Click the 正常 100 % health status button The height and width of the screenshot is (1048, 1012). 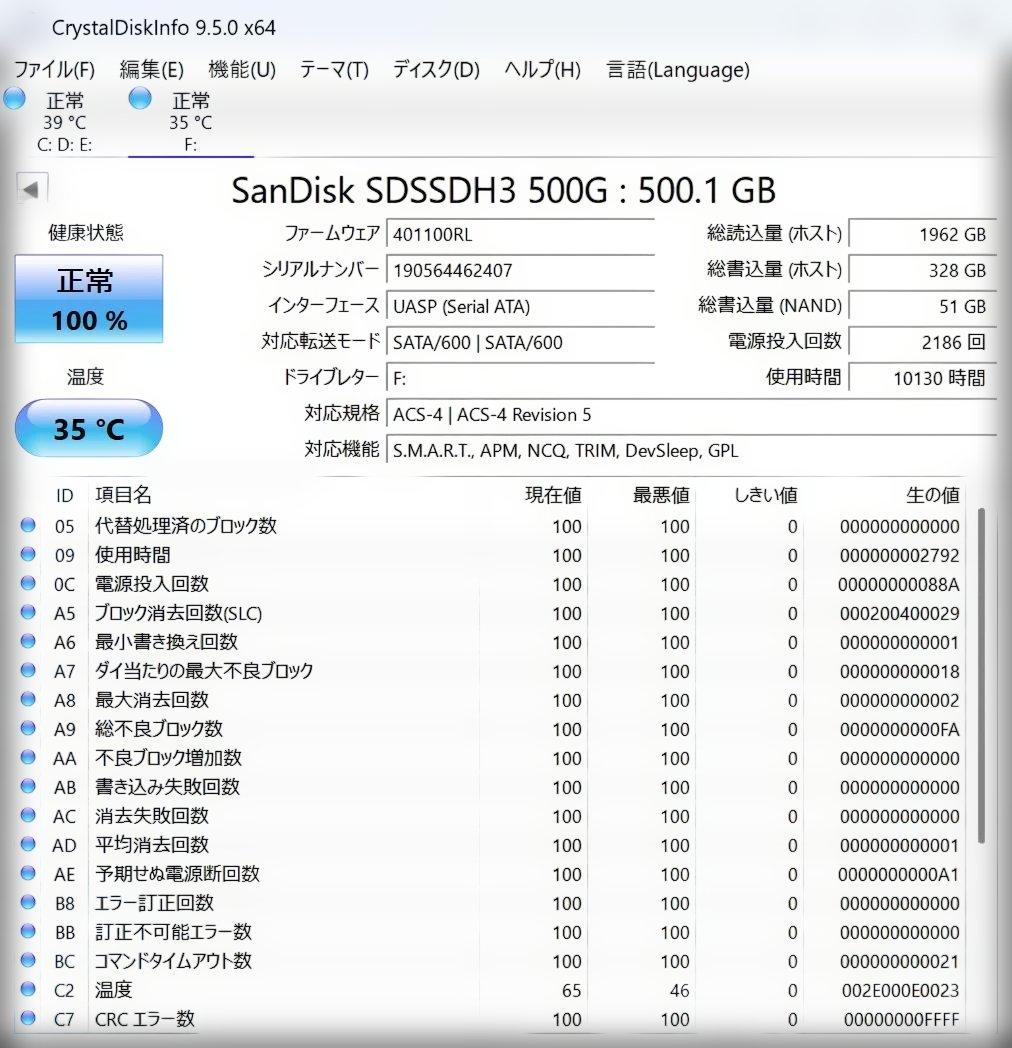tap(89, 299)
